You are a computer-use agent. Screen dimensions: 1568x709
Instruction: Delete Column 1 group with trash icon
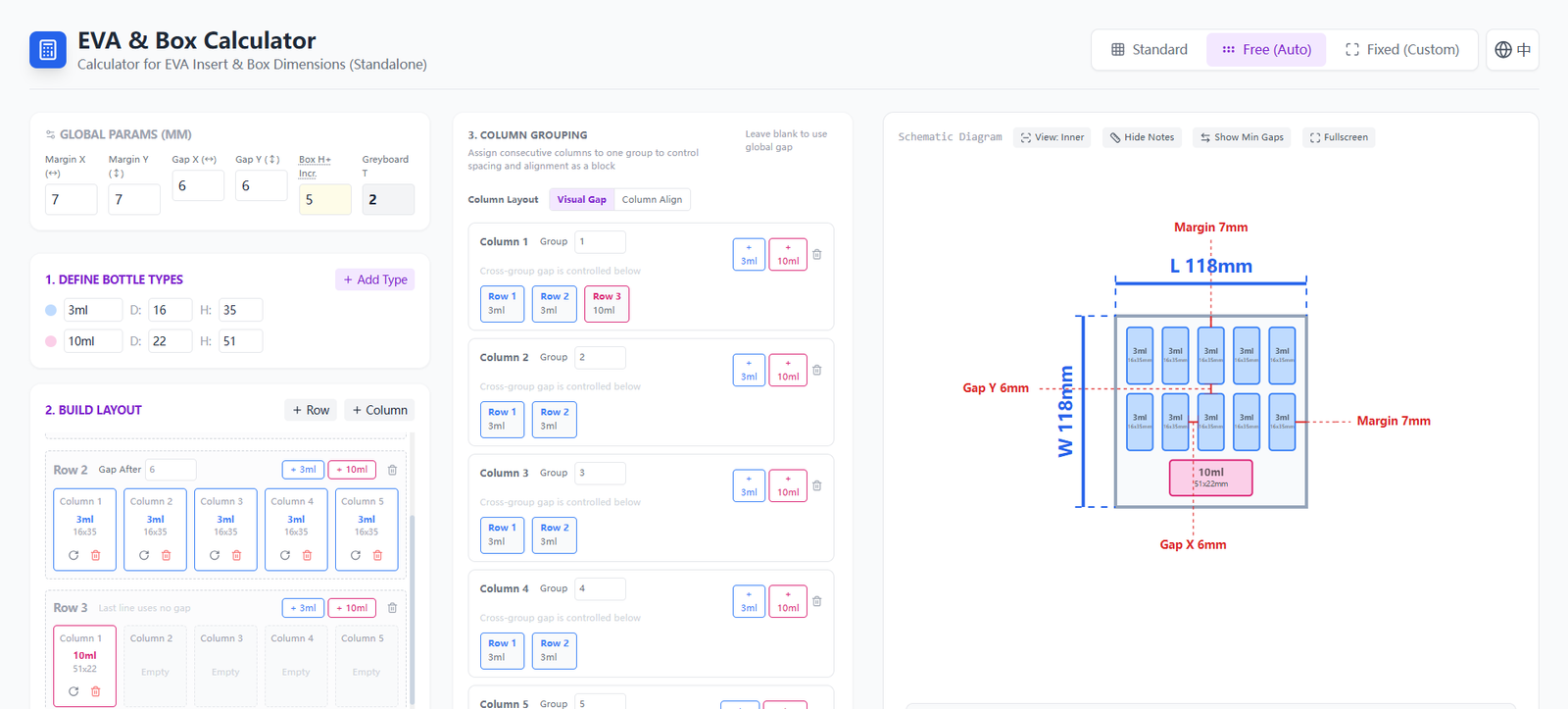816,255
